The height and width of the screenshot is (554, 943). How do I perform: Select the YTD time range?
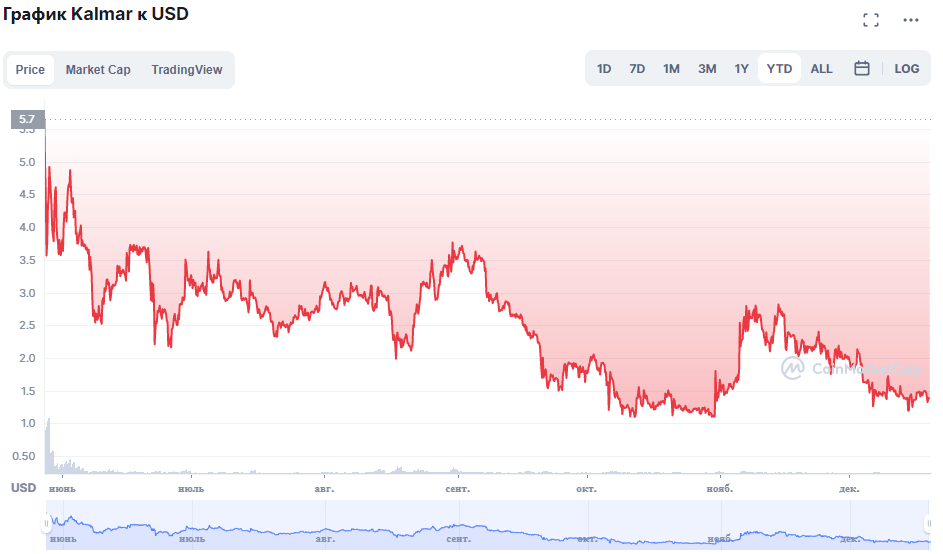(x=779, y=69)
